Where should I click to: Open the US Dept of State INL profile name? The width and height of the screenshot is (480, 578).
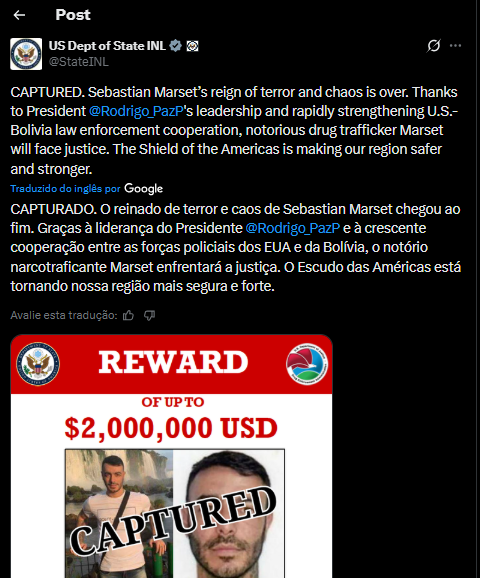click(x=107, y=46)
